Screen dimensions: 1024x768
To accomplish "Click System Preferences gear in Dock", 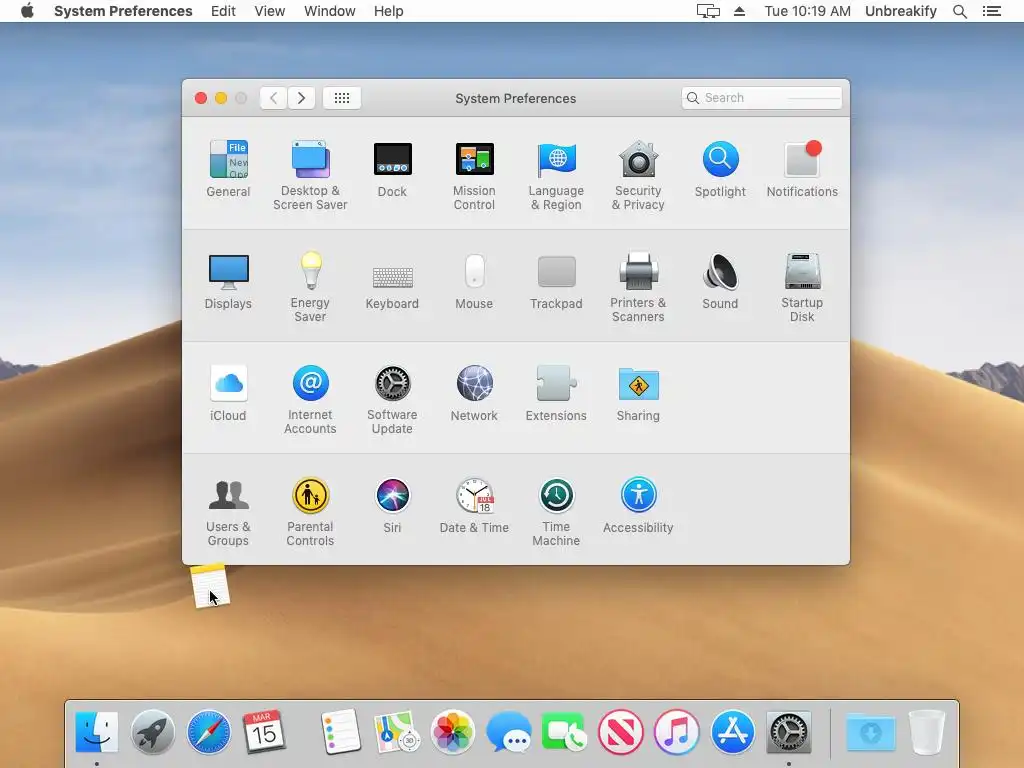I will (x=789, y=732).
